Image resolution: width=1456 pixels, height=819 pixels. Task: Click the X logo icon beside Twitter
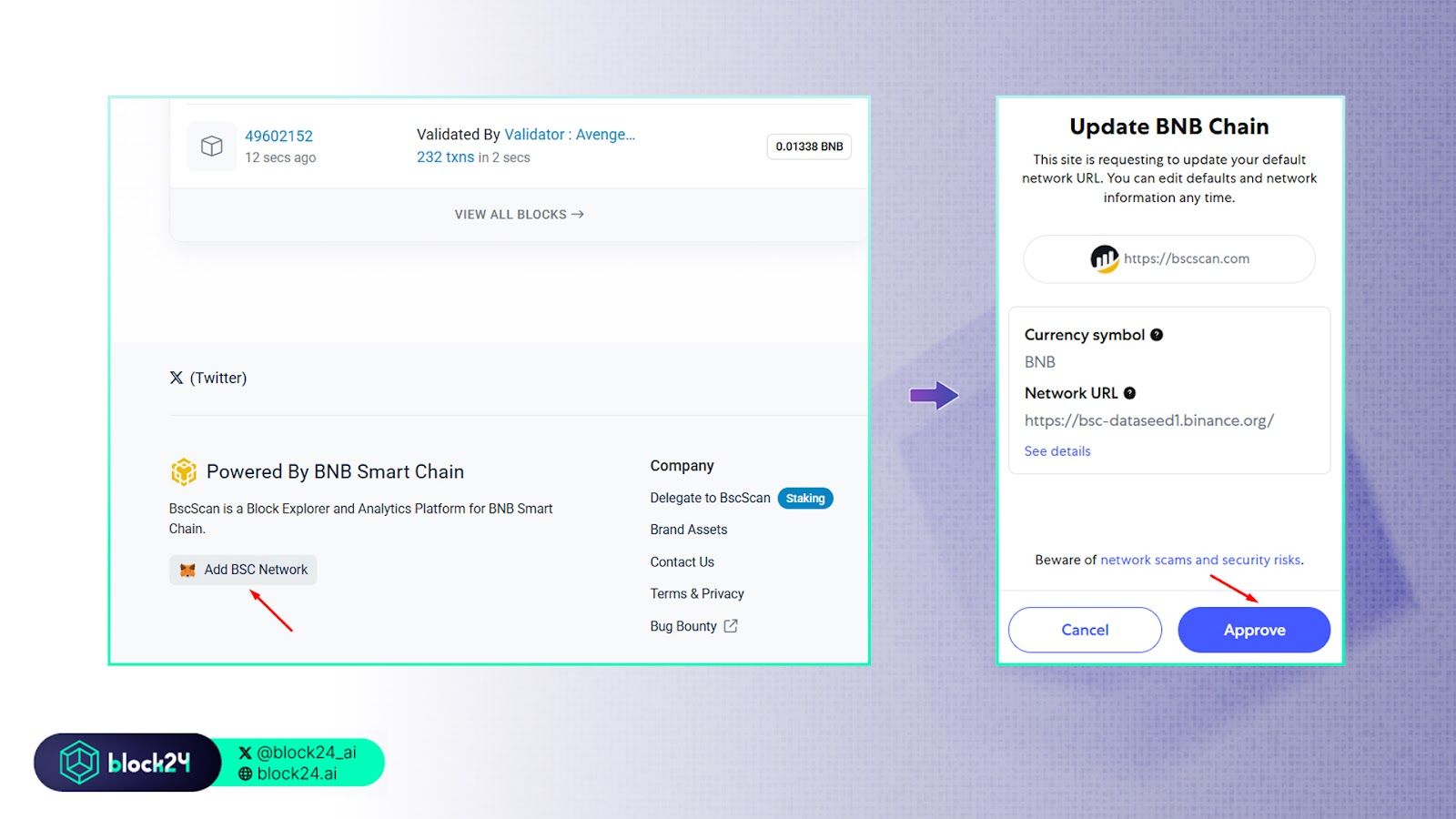click(x=177, y=378)
